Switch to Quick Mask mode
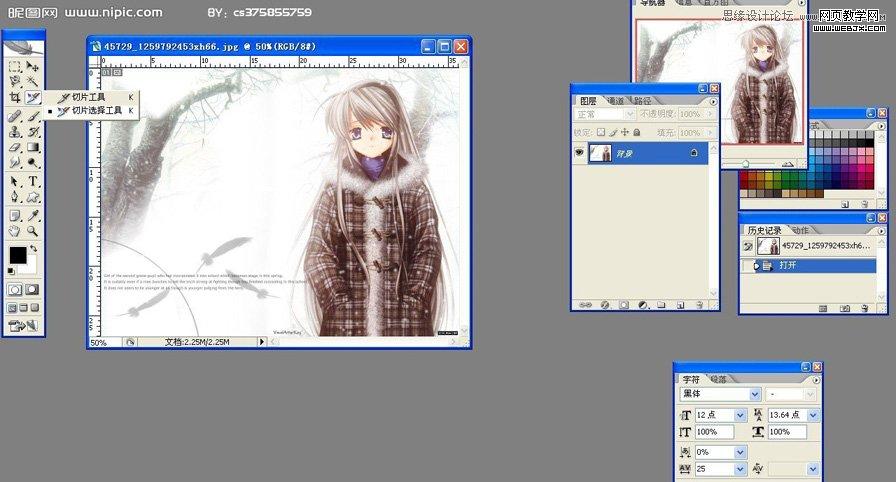896x482 pixels. 32,290
